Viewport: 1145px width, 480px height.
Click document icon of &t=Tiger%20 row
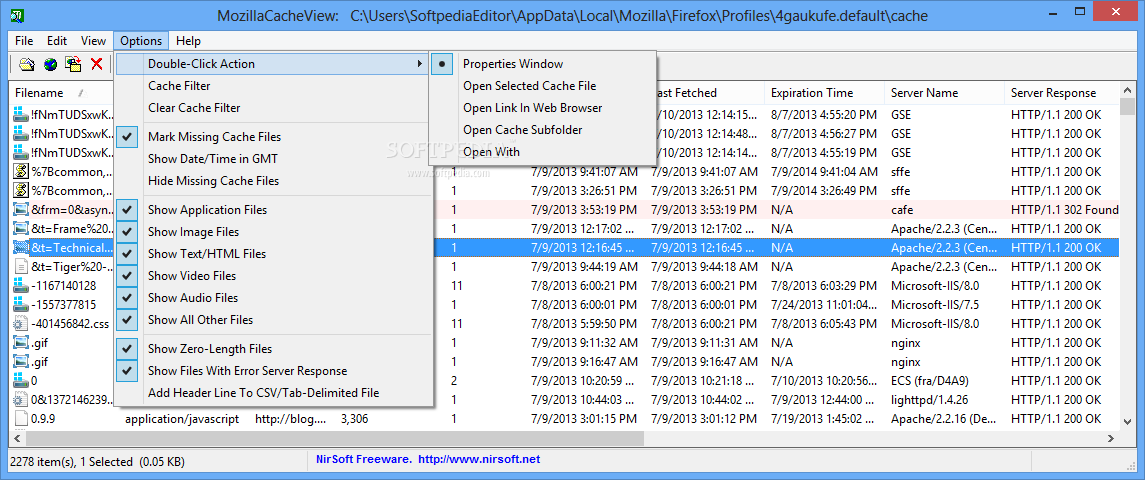(x=21, y=267)
